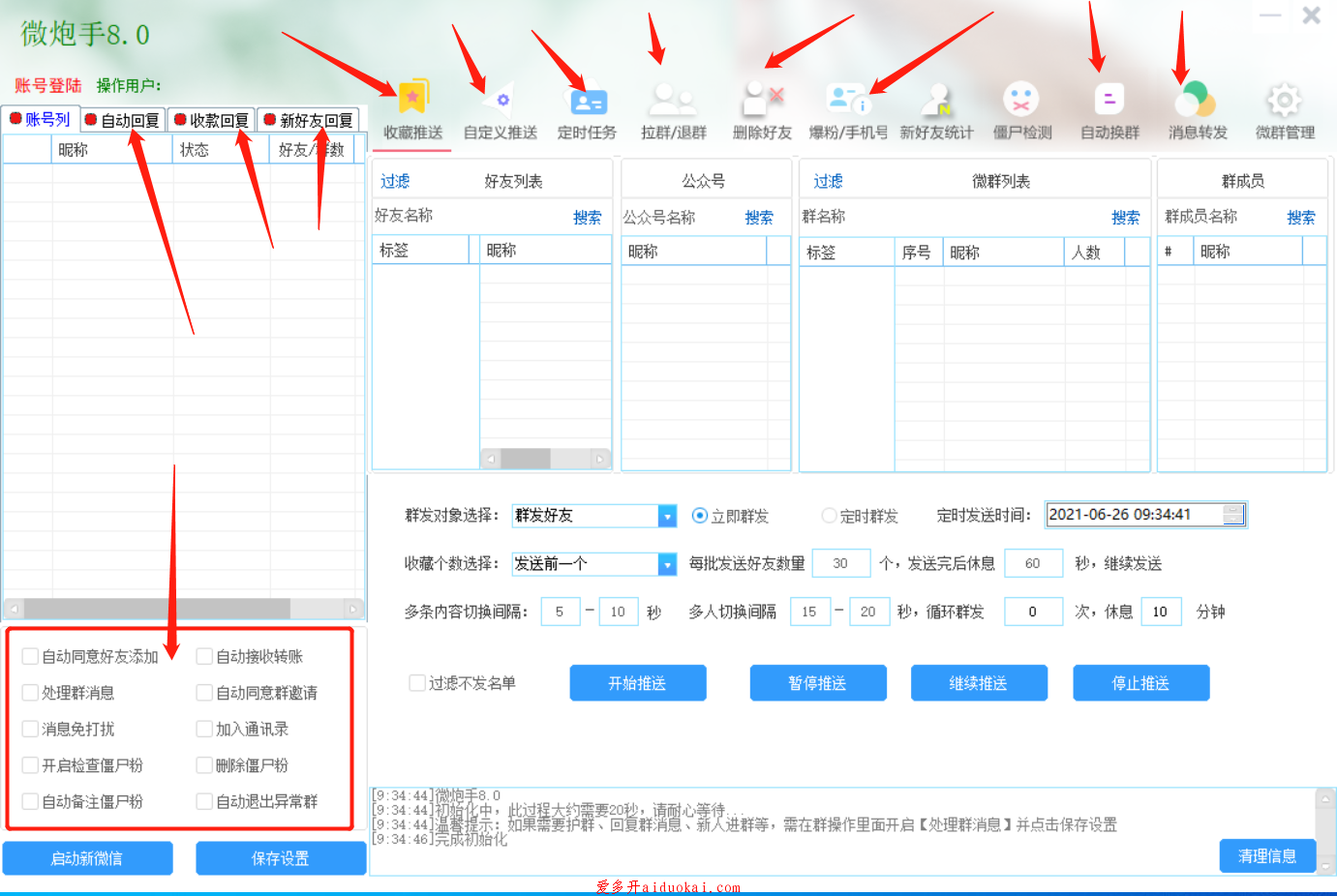1337x896 pixels.
Task: Click the 保存设置 button
Action: (281, 858)
